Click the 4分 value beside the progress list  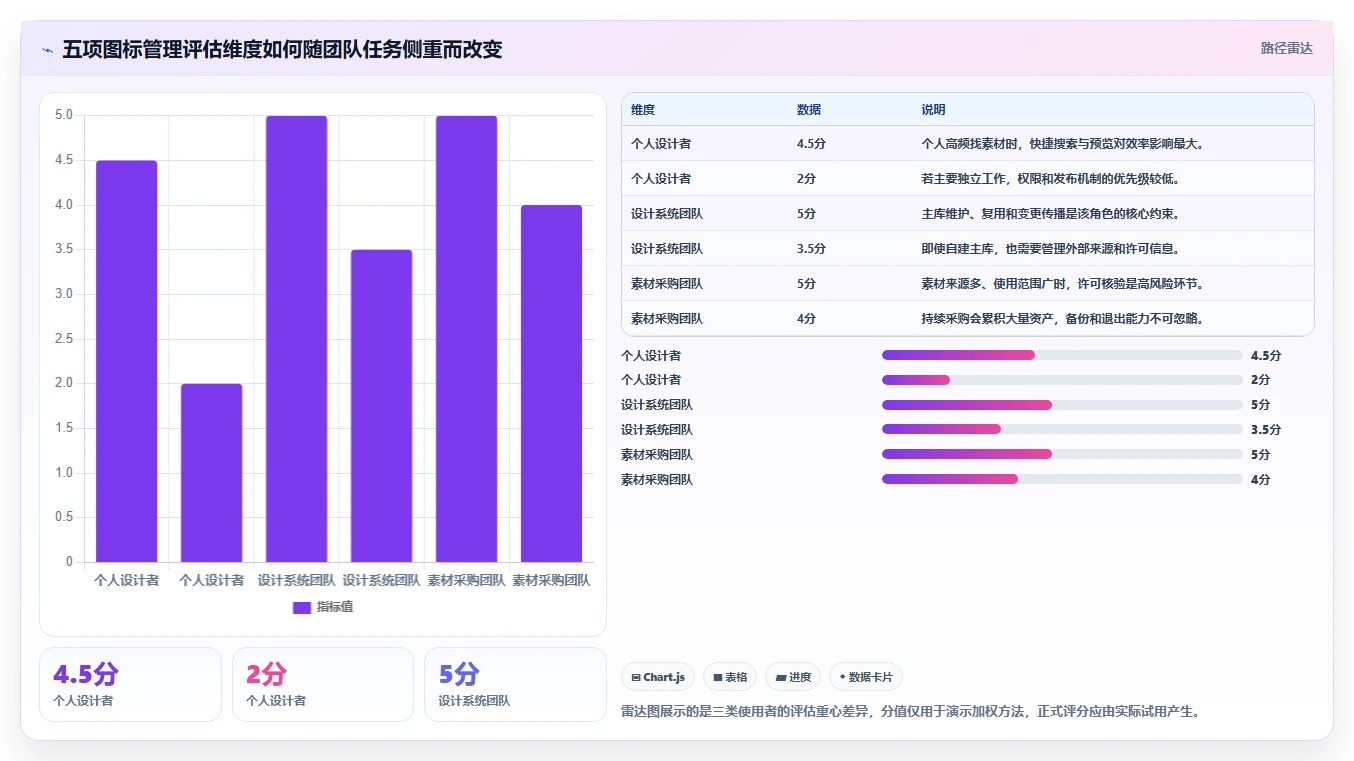[x=1260, y=479]
